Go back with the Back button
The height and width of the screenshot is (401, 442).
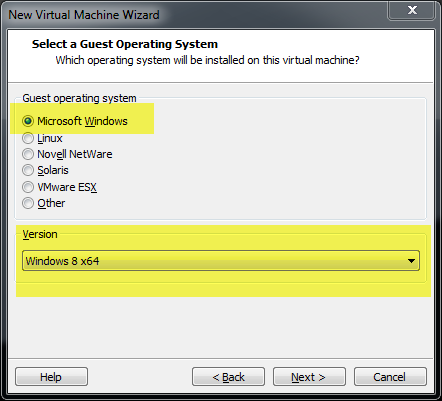point(228,377)
